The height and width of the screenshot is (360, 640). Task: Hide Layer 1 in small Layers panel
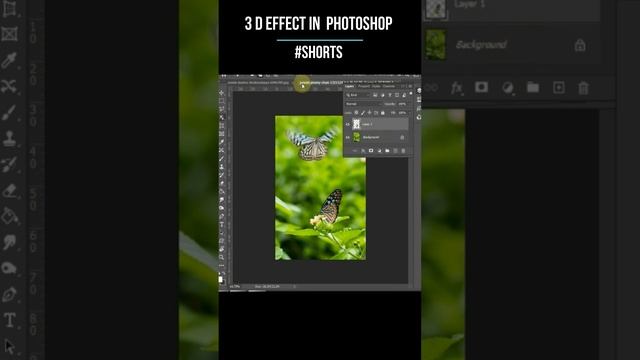click(x=347, y=124)
